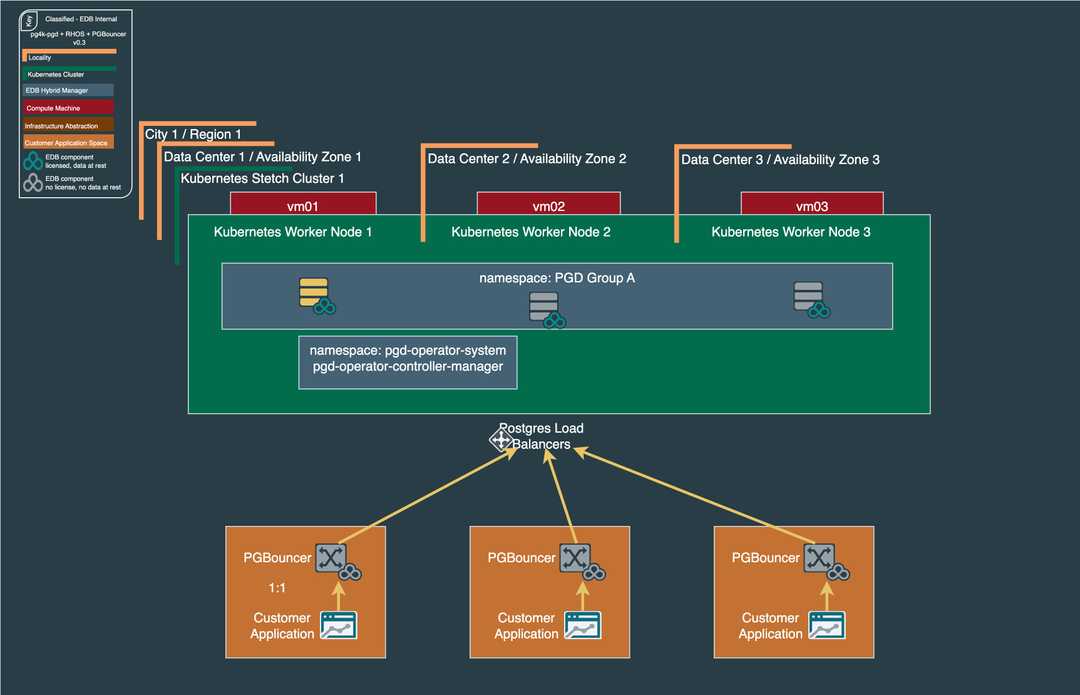
Task: Click the small trefoil beside leftmost PGBouncer switch
Action: point(350,571)
